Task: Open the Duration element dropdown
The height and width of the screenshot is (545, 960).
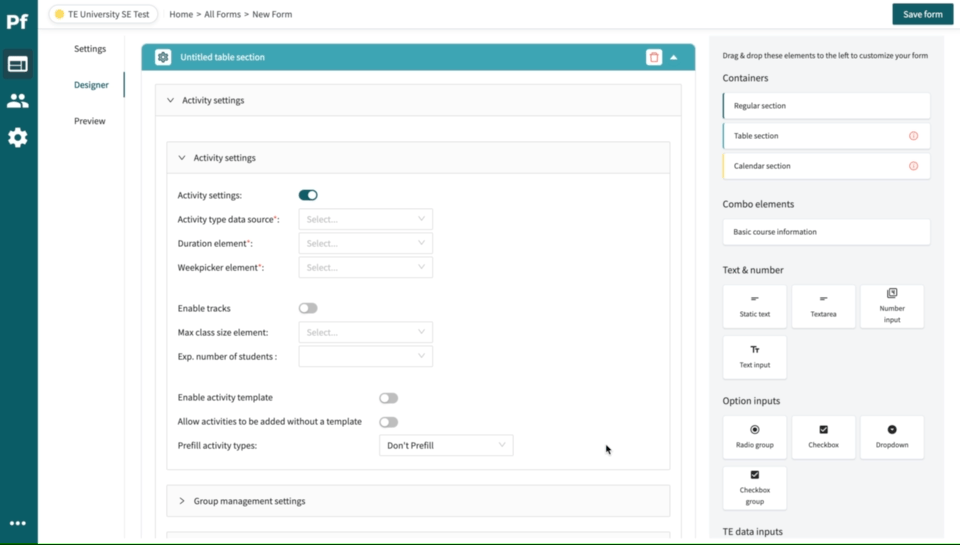Action: [366, 243]
